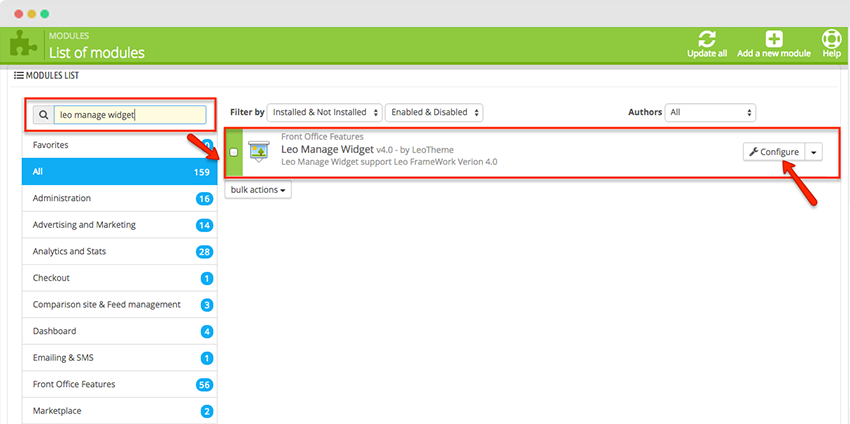The image size is (850, 424).
Task: Open the Installed & Not Installed filter
Action: [x=325, y=113]
